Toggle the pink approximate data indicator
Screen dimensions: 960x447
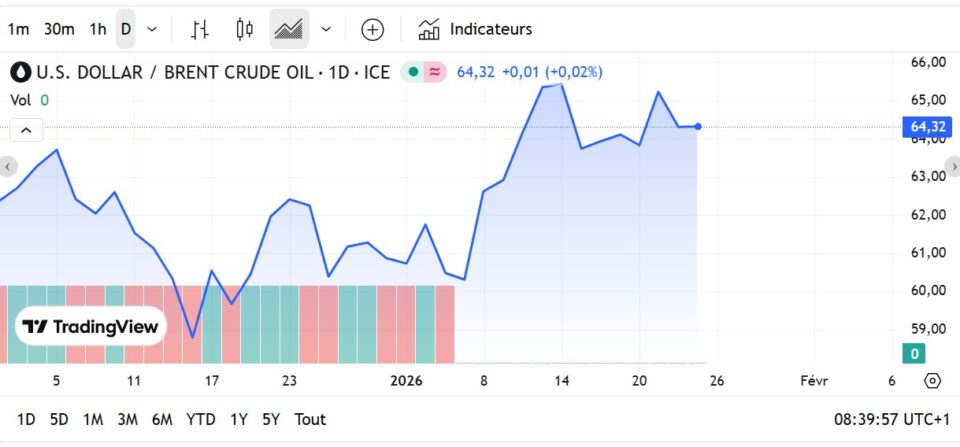(x=435, y=72)
